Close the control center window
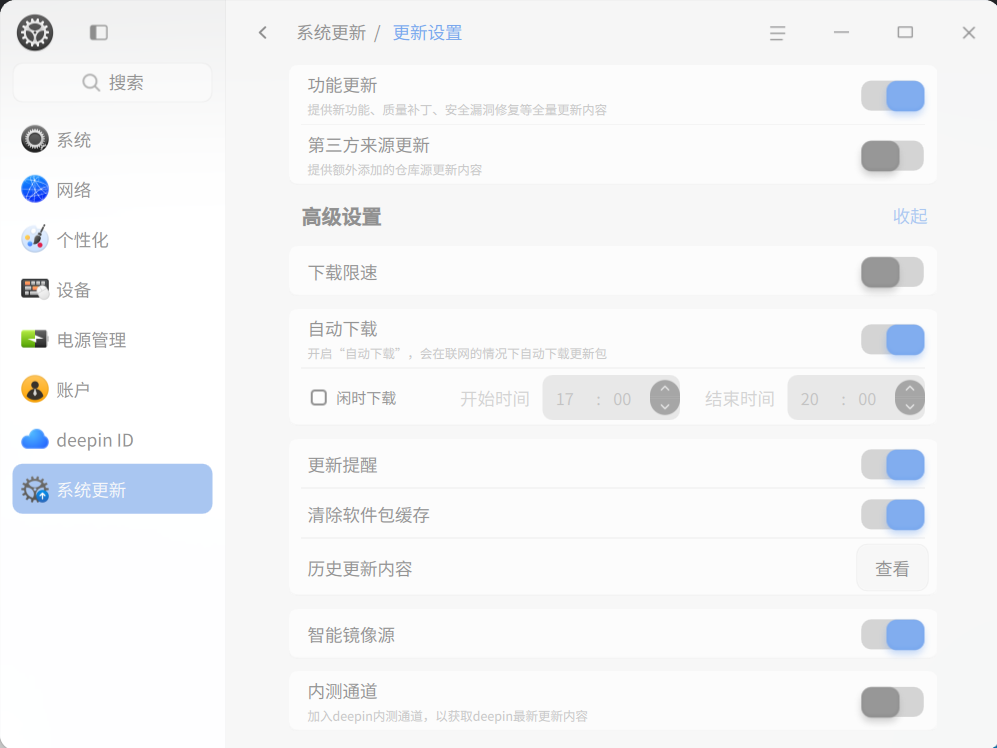The image size is (997, 748). pyautogui.click(x=968, y=32)
